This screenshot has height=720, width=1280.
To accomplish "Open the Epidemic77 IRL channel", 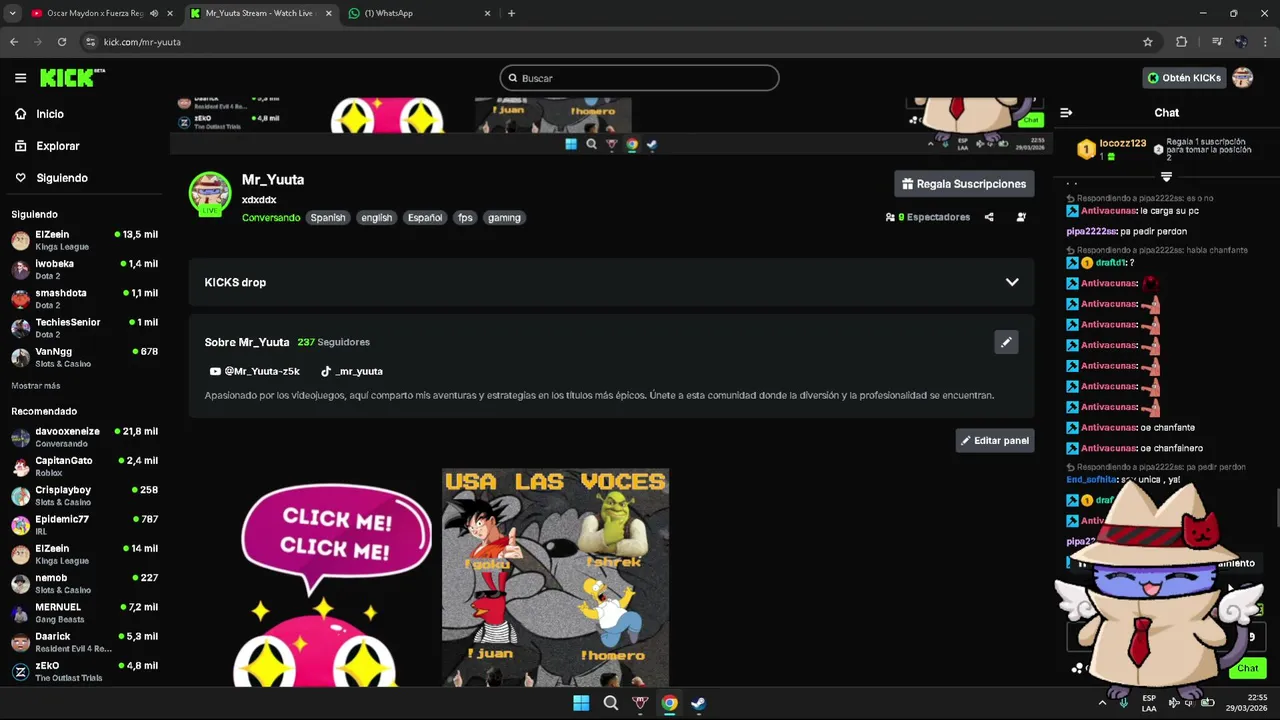I will click(84, 525).
